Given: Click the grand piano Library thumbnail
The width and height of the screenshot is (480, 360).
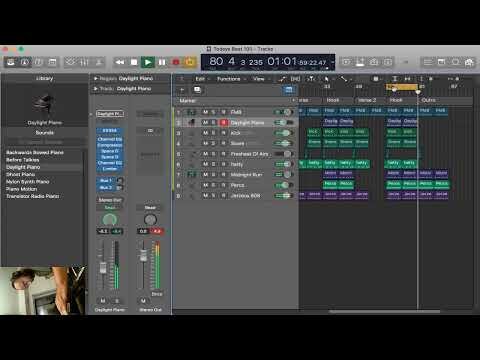Looking at the screenshot, I should [44, 104].
